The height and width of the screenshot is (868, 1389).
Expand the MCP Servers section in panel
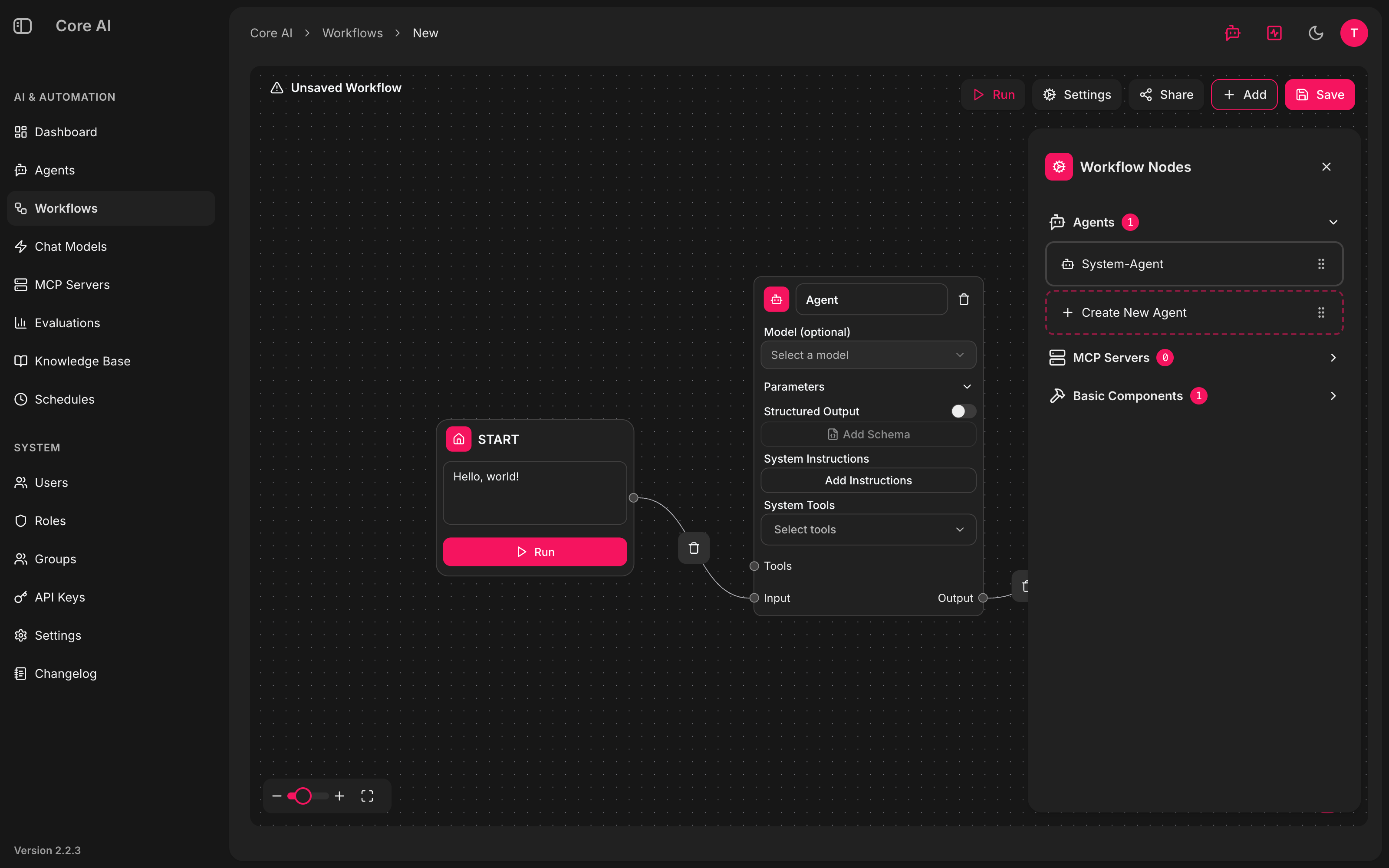point(1194,358)
